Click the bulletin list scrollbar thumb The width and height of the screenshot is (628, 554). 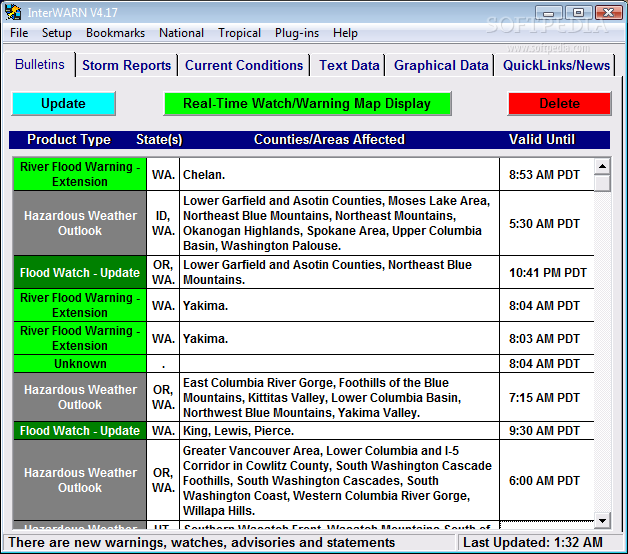tap(602, 183)
